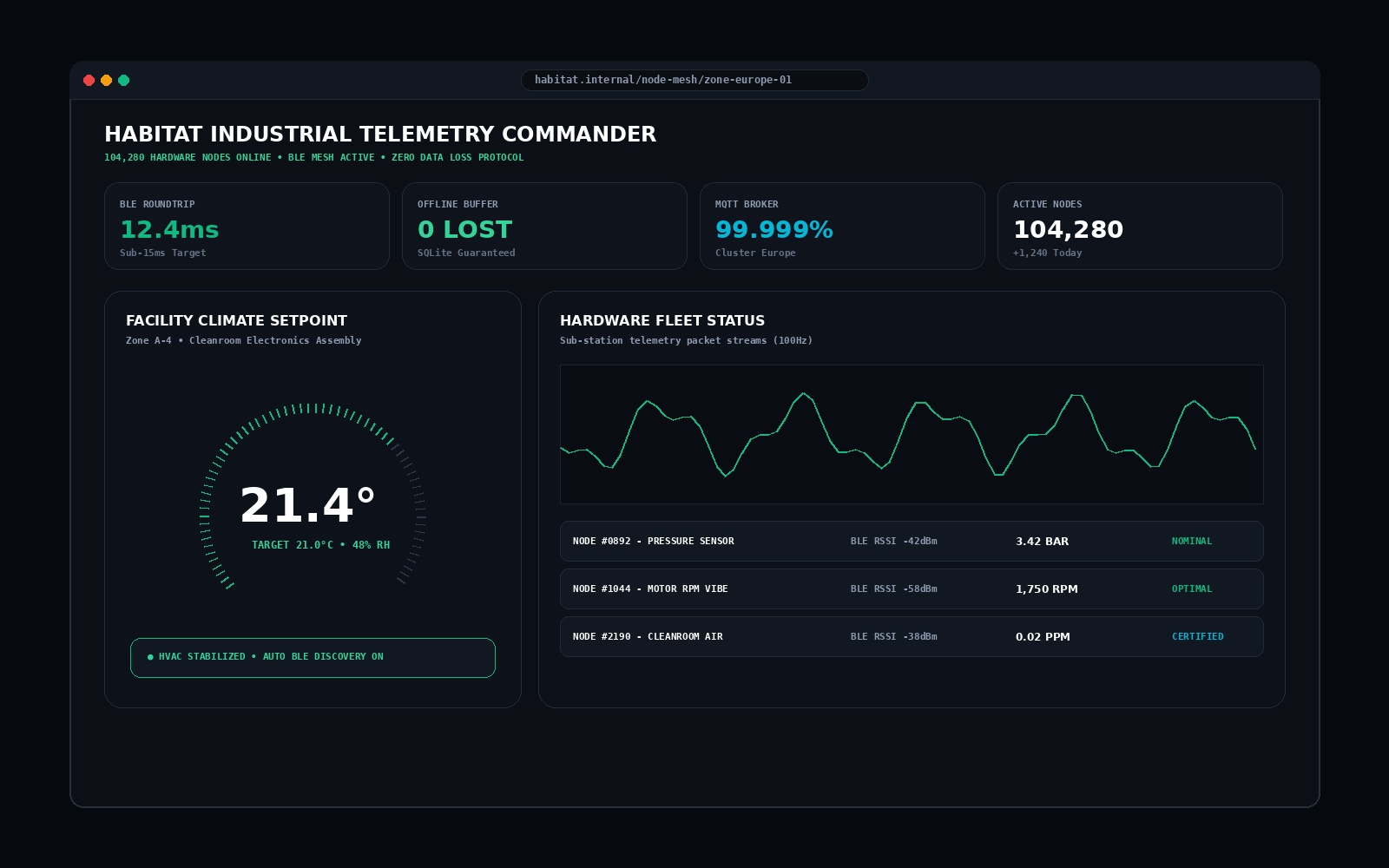Click the Facility Climate Setpoint heading
The height and width of the screenshot is (868, 1389).
pyautogui.click(x=236, y=320)
